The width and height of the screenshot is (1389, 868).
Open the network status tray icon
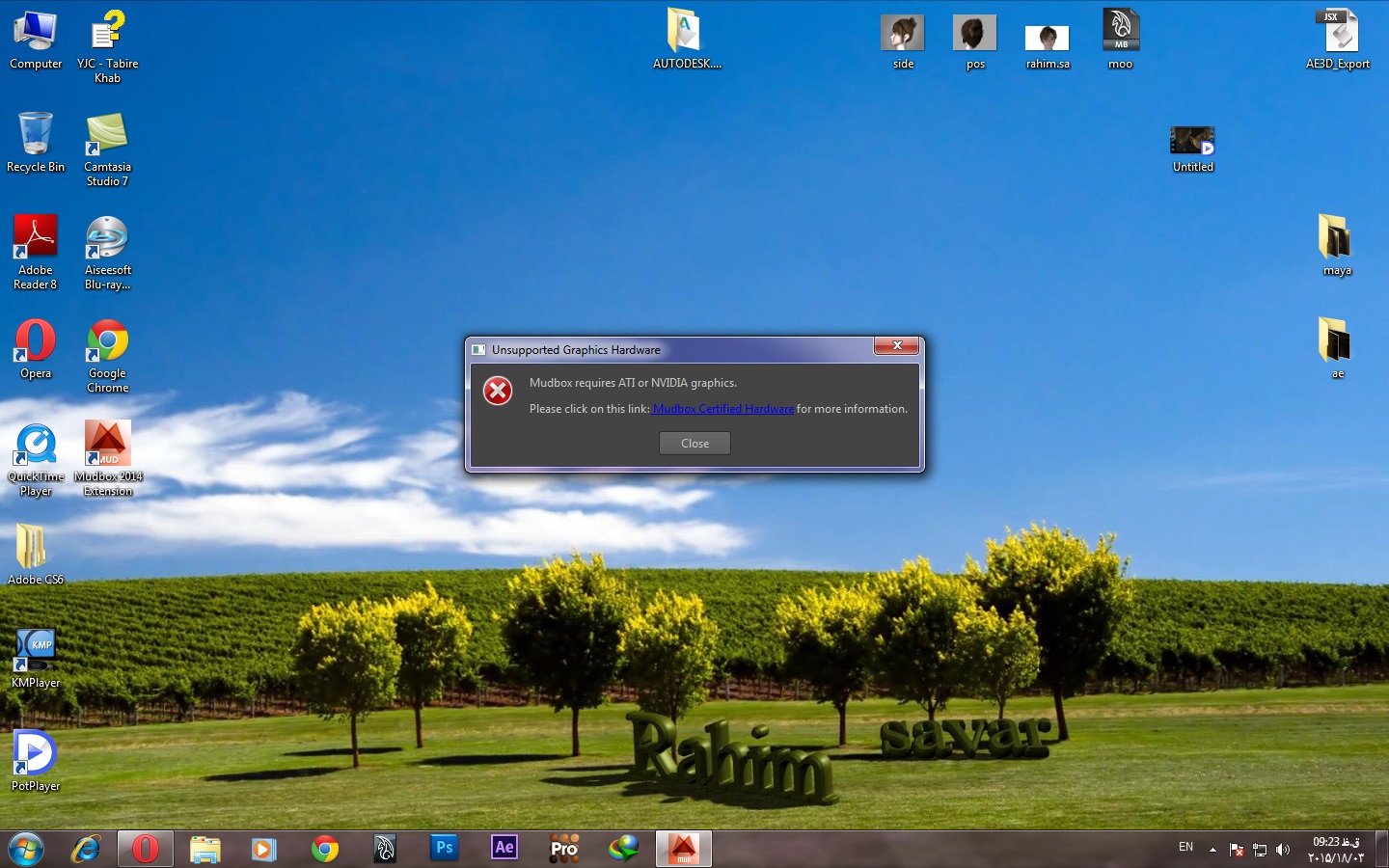[1260, 850]
